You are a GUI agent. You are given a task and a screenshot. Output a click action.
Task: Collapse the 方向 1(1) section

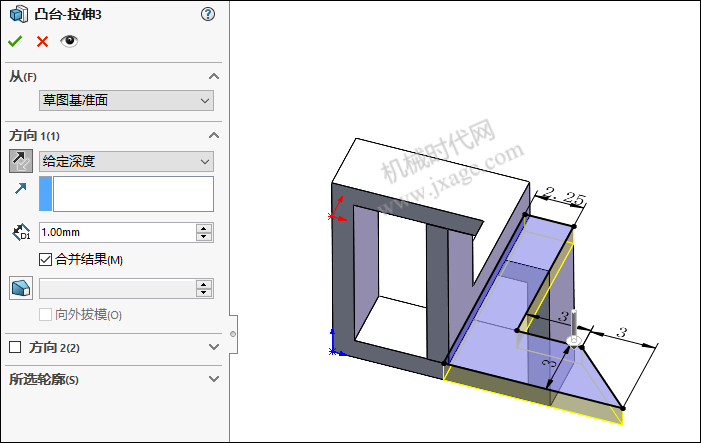coord(214,135)
